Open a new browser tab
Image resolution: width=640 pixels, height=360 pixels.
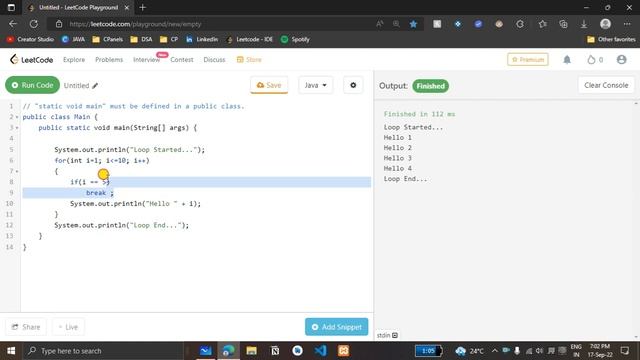(x=142, y=7)
